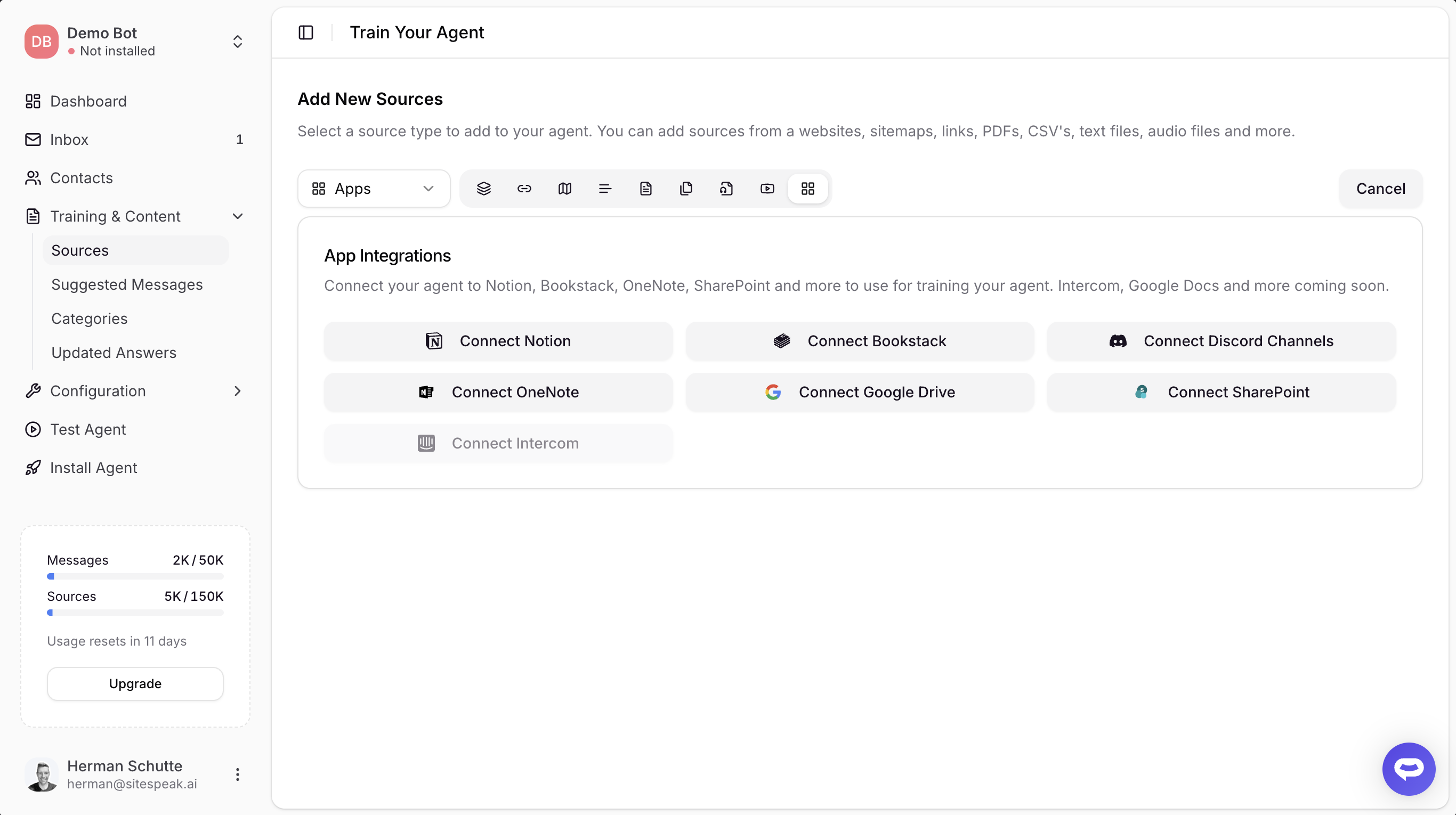Cancel adding new sources
The height and width of the screenshot is (815, 1456).
tap(1380, 189)
